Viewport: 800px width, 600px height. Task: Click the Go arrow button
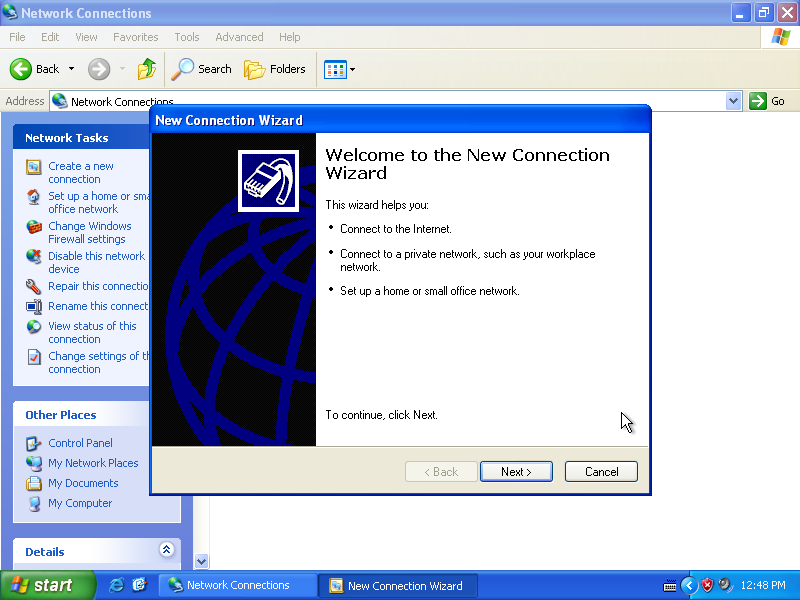click(x=758, y=101)
